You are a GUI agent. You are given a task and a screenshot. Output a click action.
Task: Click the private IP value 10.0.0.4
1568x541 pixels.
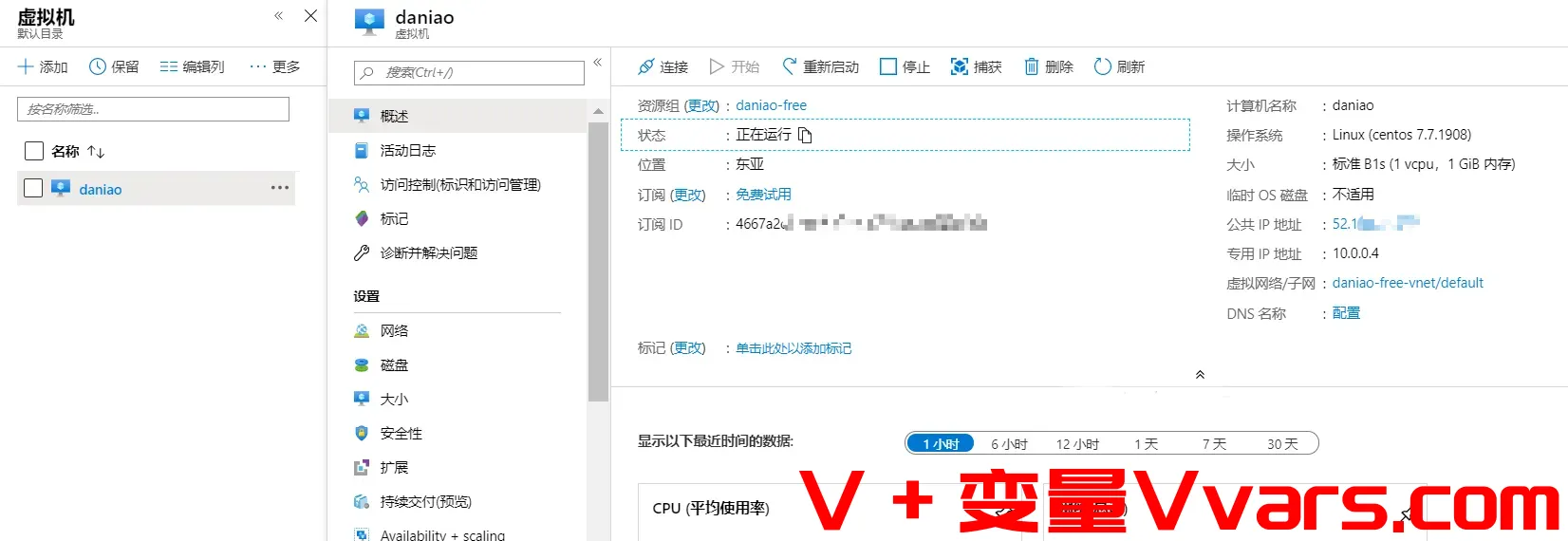tap(1355, 253)
